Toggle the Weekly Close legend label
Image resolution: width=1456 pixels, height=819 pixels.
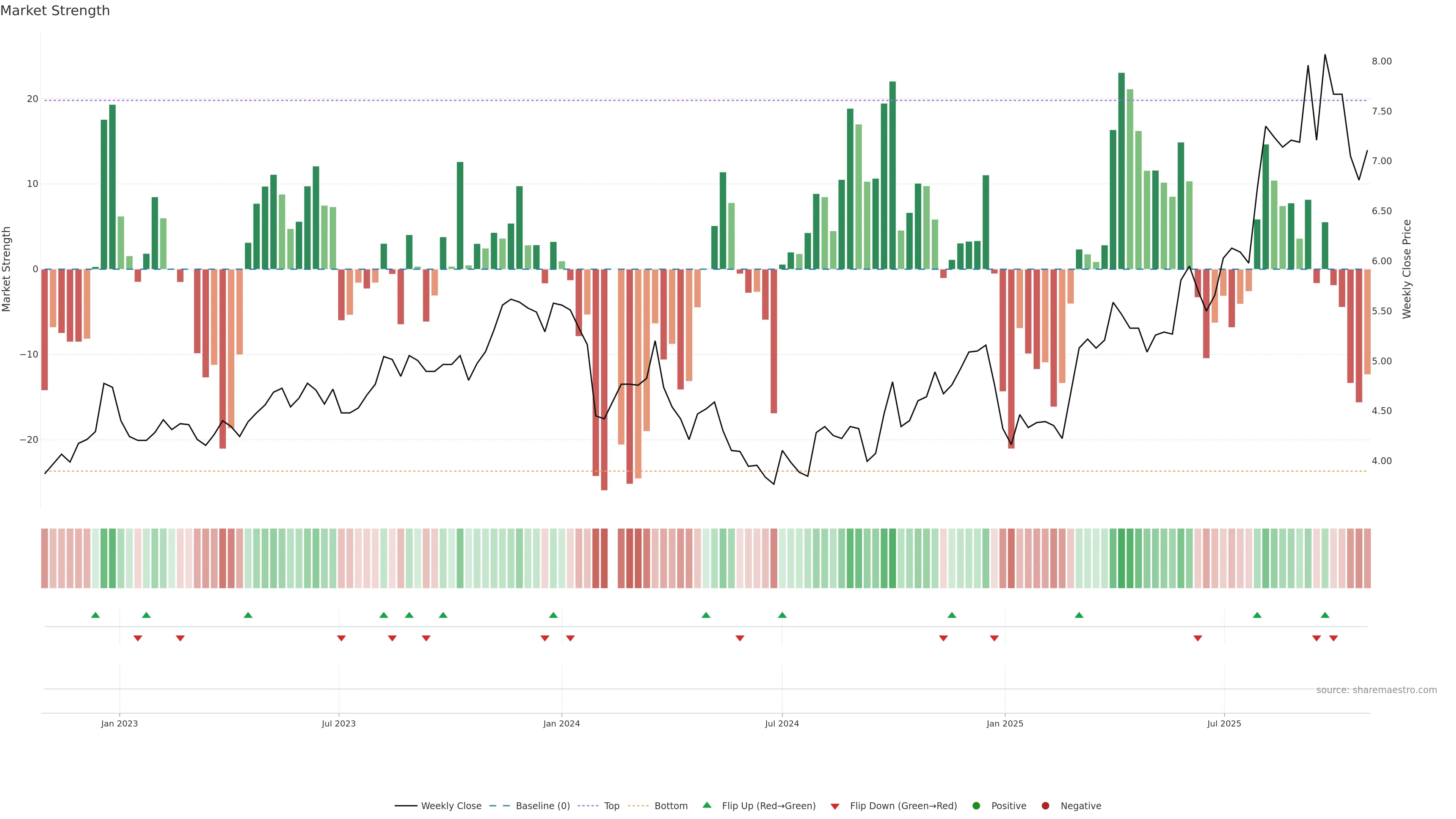click(451, 805)
